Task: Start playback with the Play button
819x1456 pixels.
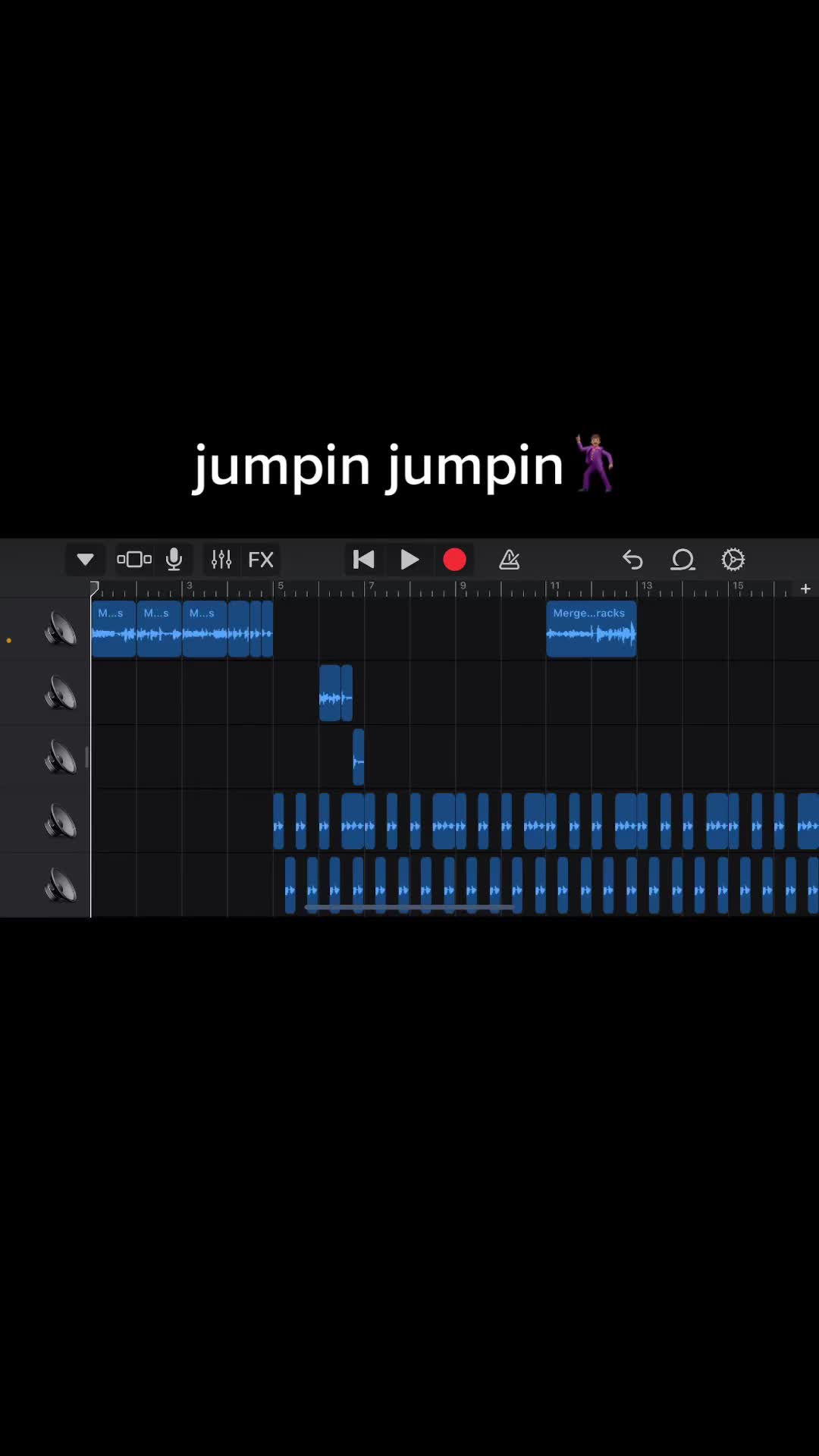Action: coord(409,560)
